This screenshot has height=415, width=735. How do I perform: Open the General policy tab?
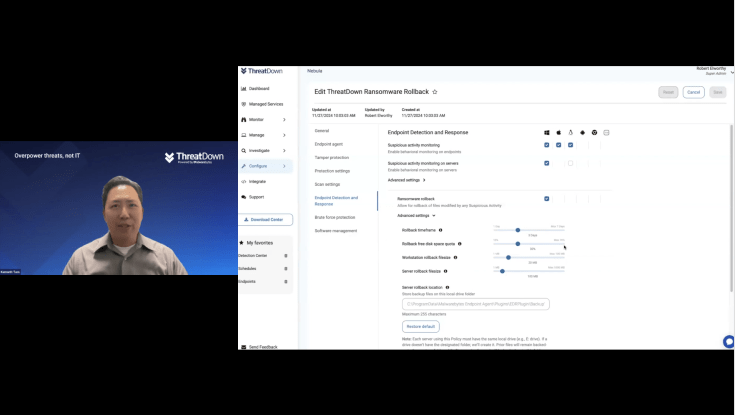point(322,131)
